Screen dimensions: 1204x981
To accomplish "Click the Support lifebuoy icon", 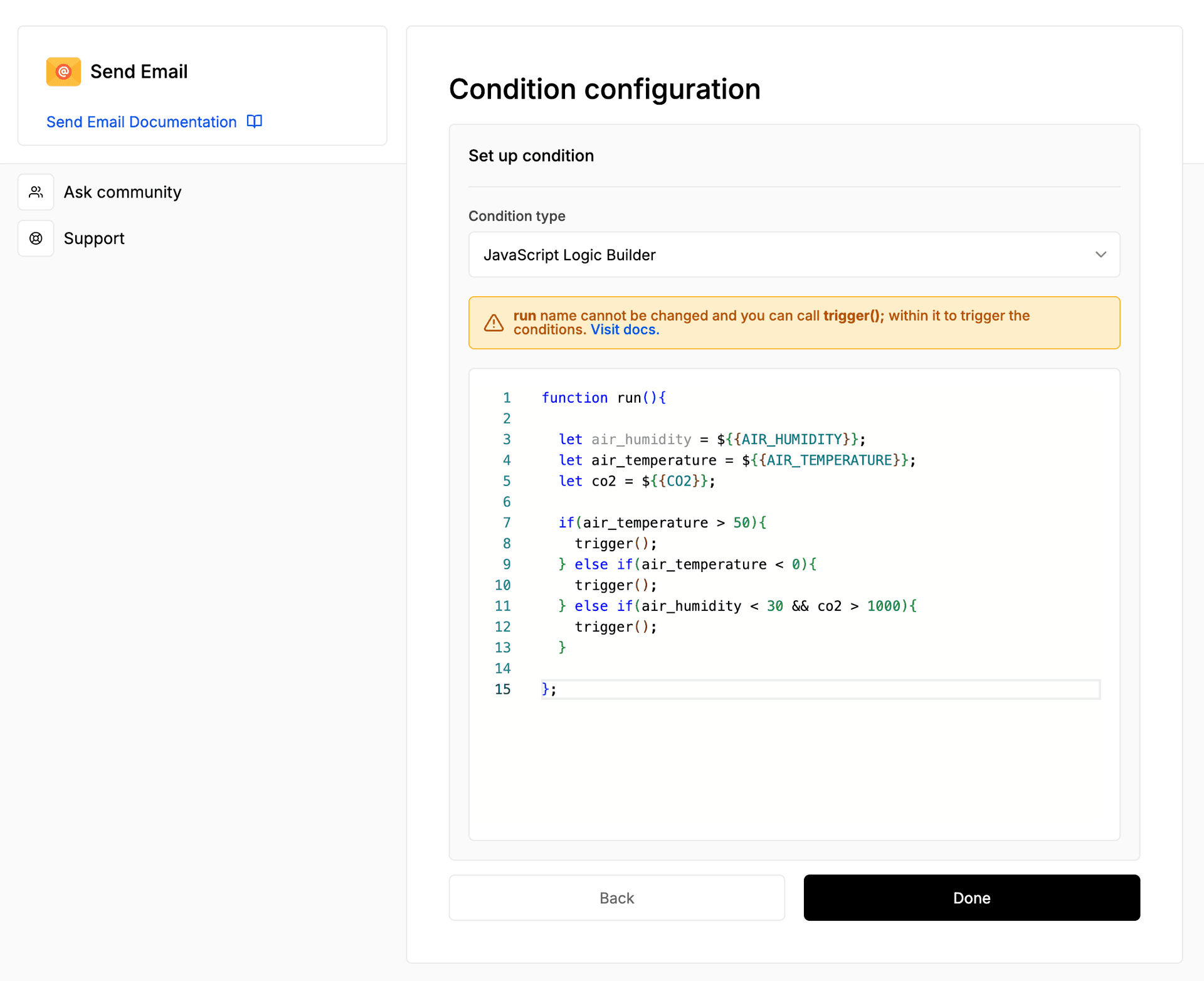I will click(36, 238).
